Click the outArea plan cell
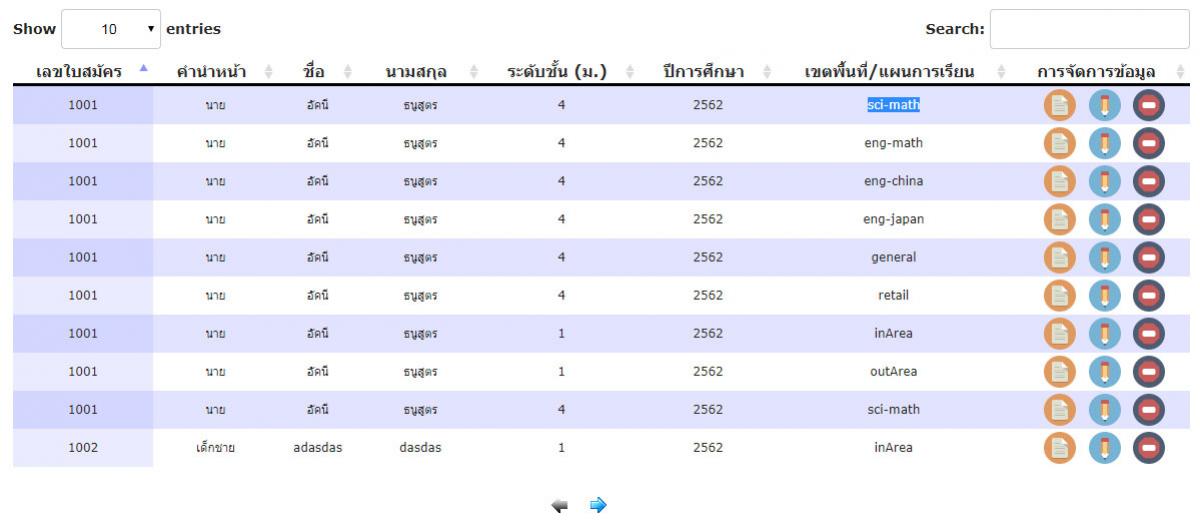The image size is (1200, 526). 894,371
